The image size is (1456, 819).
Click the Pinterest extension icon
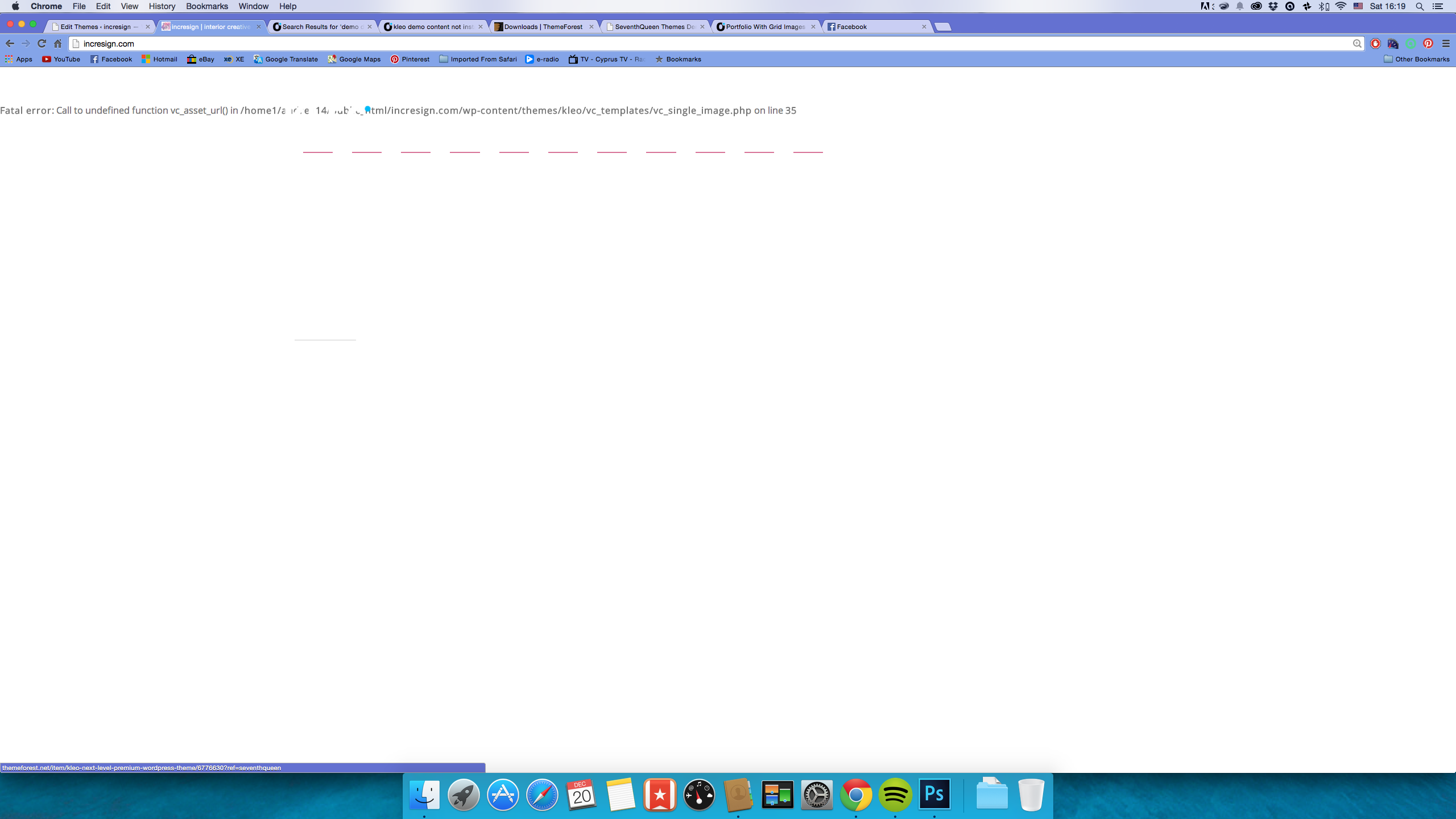point(1428,43)
